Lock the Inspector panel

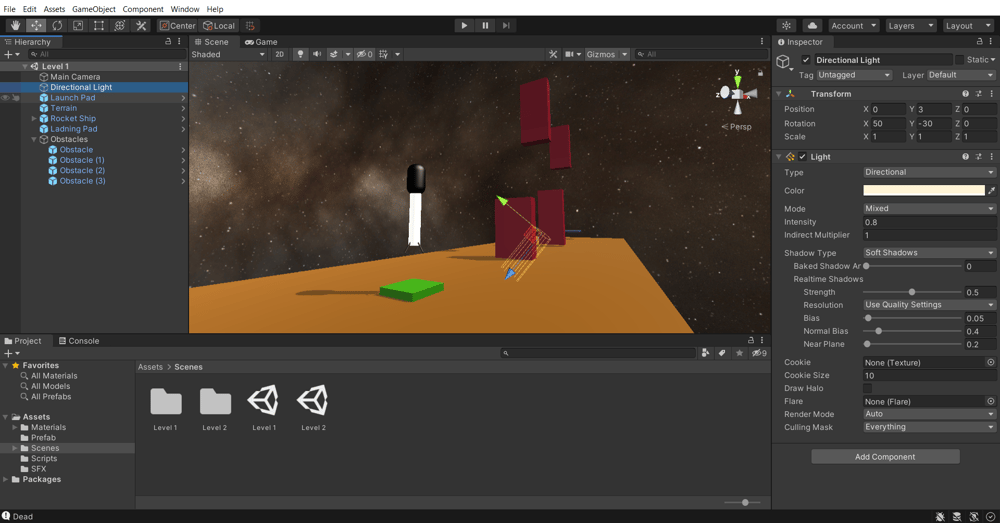[980, 41]
